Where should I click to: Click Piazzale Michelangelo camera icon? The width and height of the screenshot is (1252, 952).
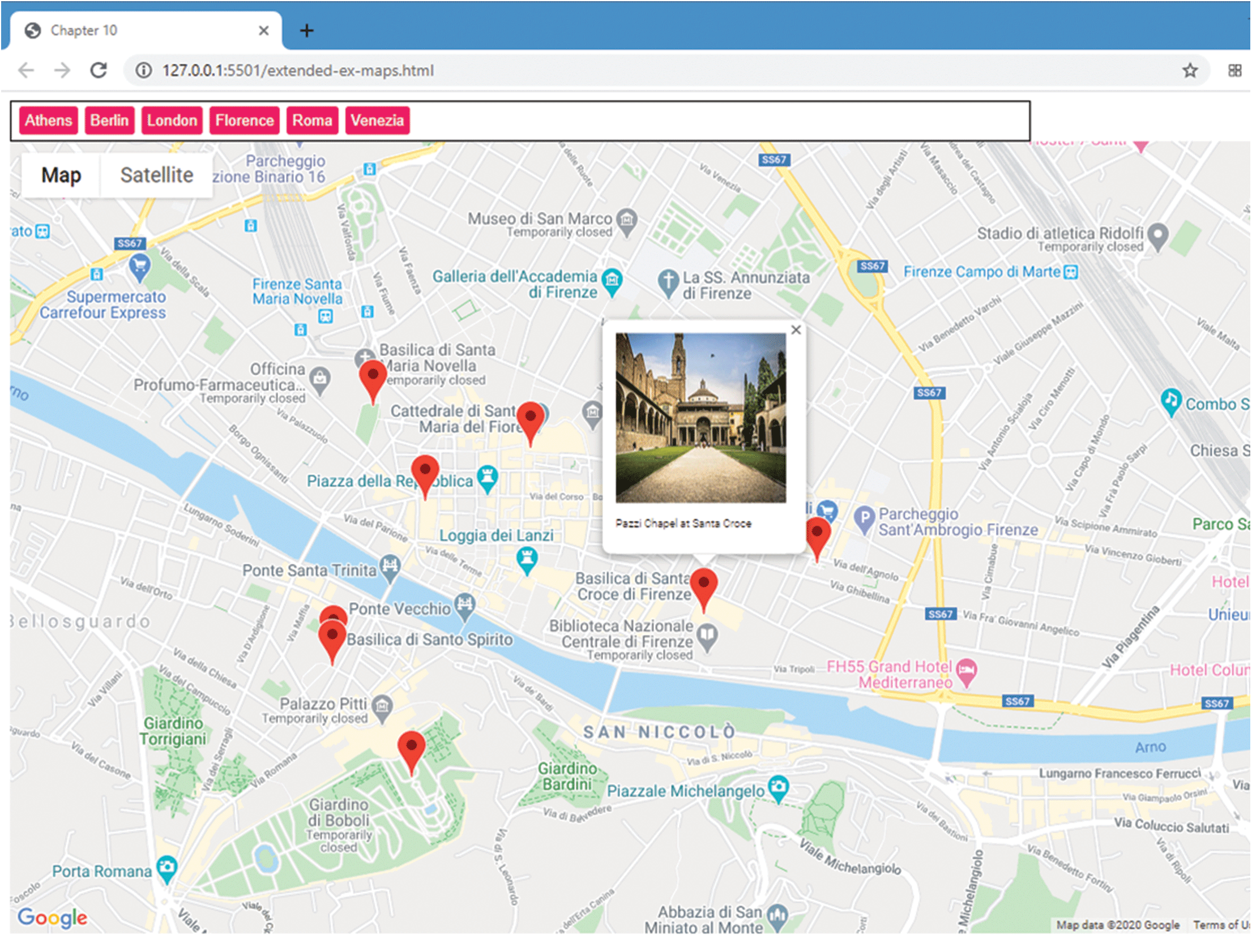tap(778, 788)
